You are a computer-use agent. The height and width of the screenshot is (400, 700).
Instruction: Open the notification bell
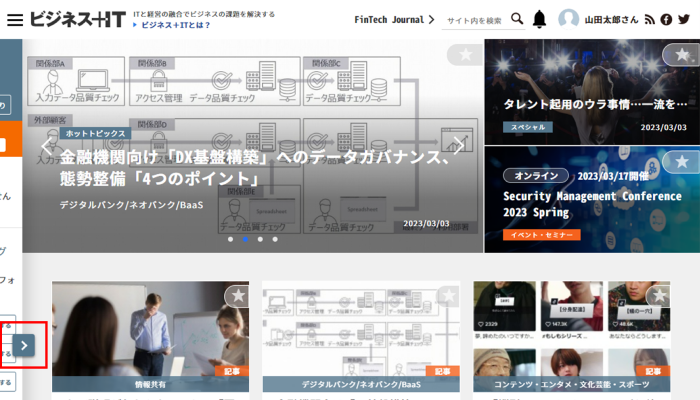[x=539, y=19]
